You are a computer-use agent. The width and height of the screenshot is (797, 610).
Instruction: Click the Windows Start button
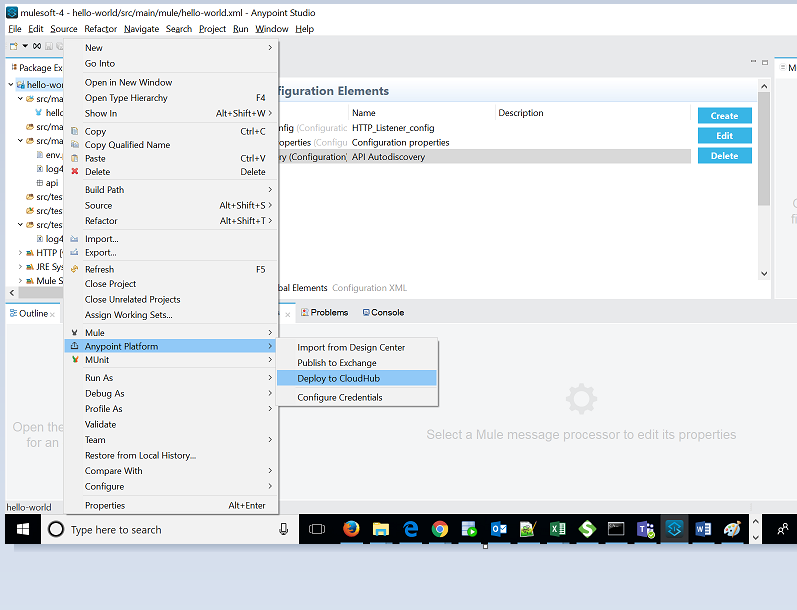[23, 529]
